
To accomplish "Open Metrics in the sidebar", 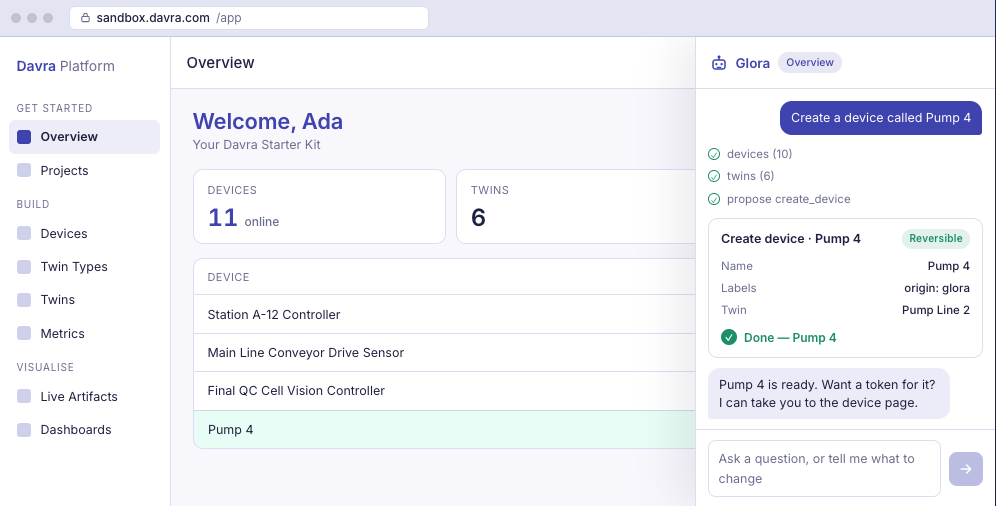I will (x=84, y=333).
